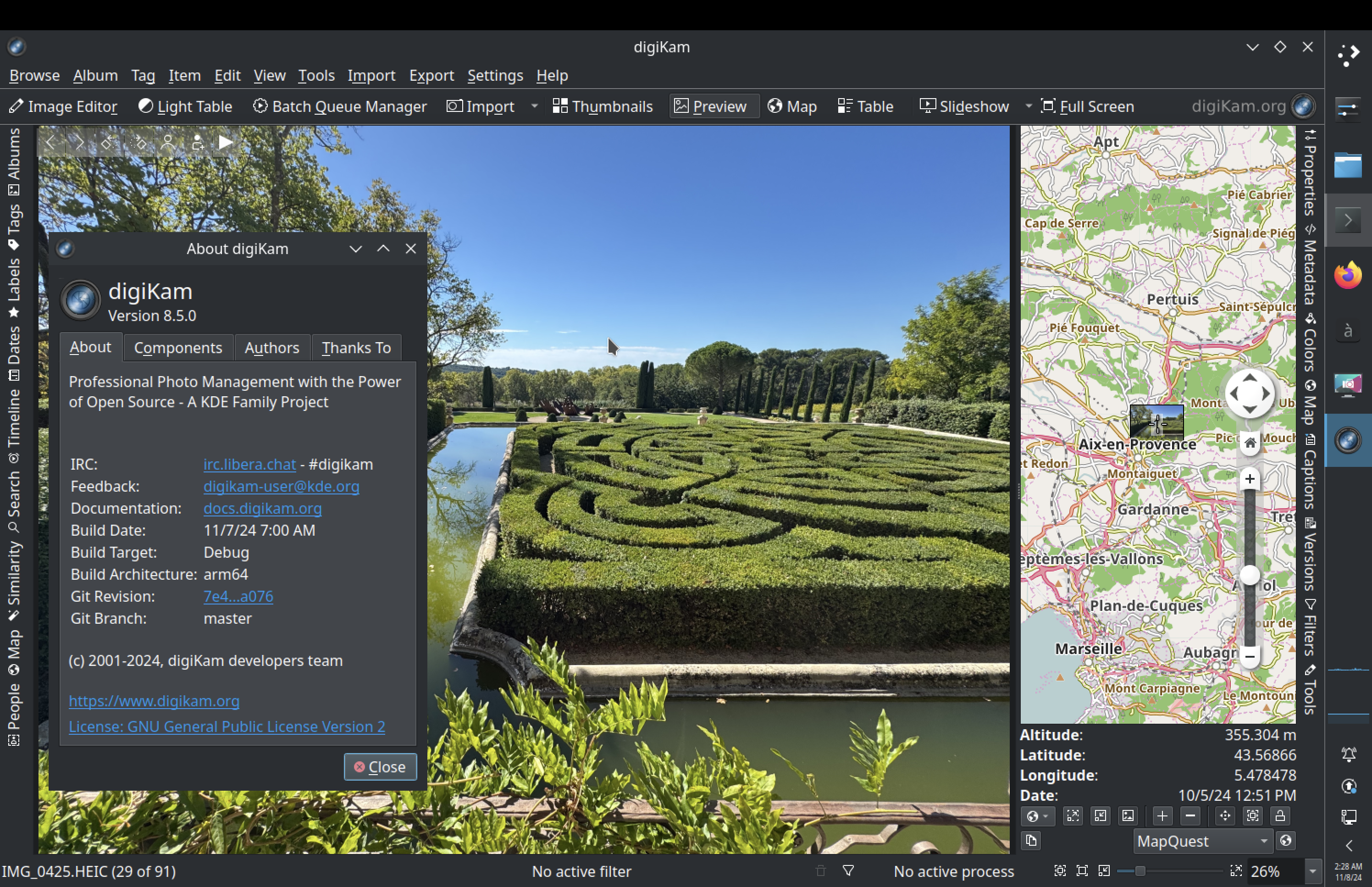Open the Batch Queue Manager

pos(340,106)
